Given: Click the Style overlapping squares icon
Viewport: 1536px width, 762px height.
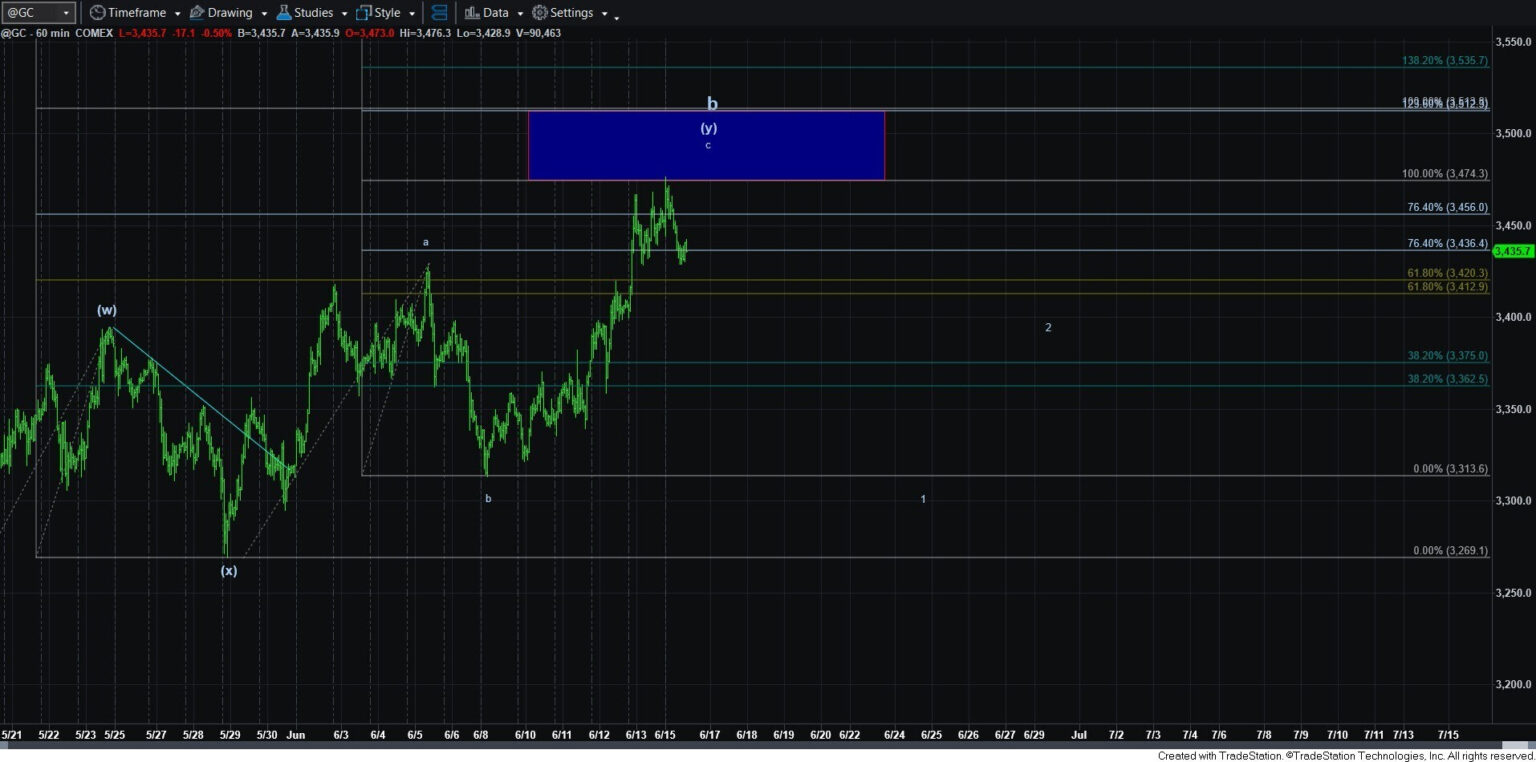Looking at the screenshot, I should (364, 13).
